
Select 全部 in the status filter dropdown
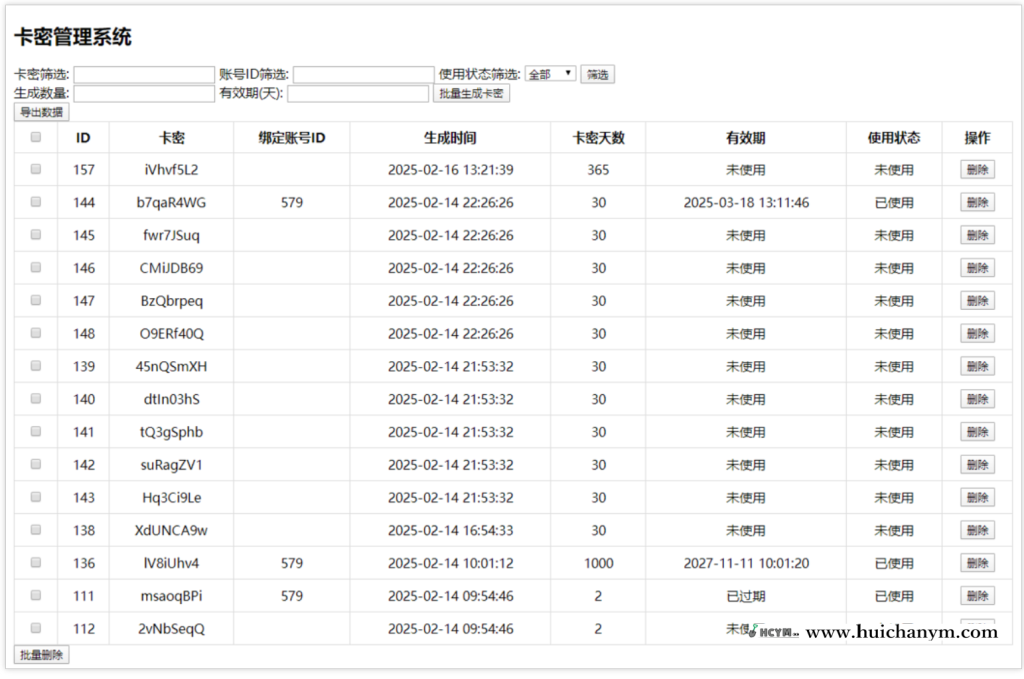[545, 73]
